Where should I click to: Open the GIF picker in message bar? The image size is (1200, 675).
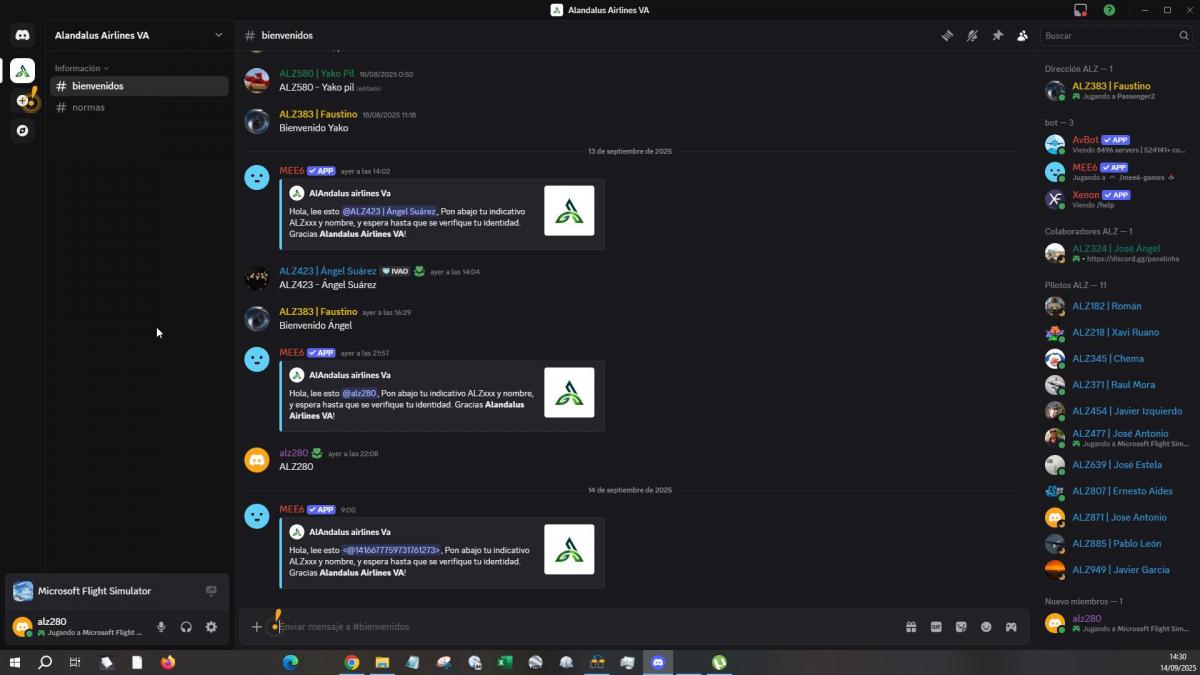936,627
